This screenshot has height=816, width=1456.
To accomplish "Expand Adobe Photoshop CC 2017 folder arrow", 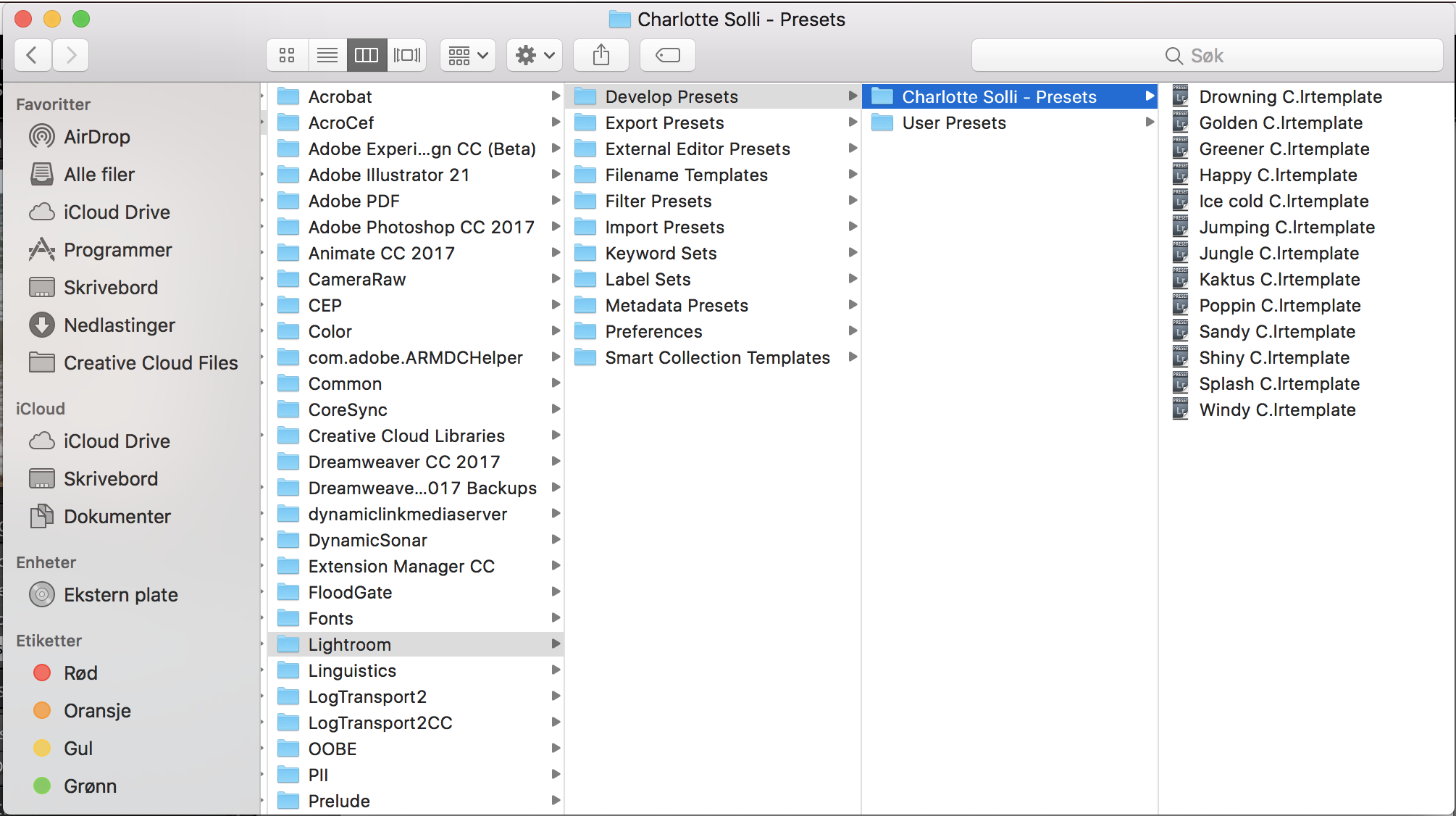I will 556,226.
